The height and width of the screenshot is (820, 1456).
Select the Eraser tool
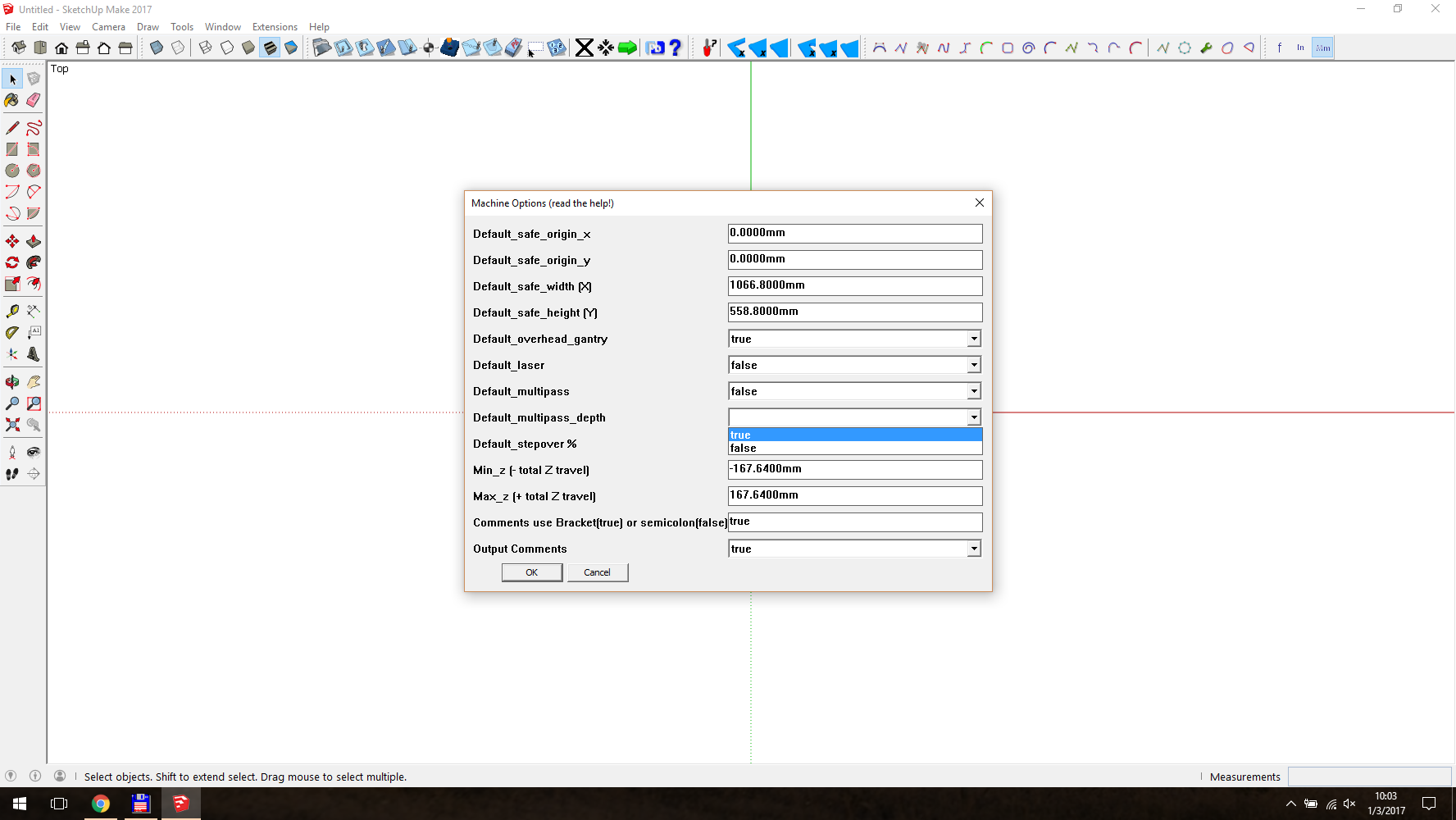[x=34, y=100]
